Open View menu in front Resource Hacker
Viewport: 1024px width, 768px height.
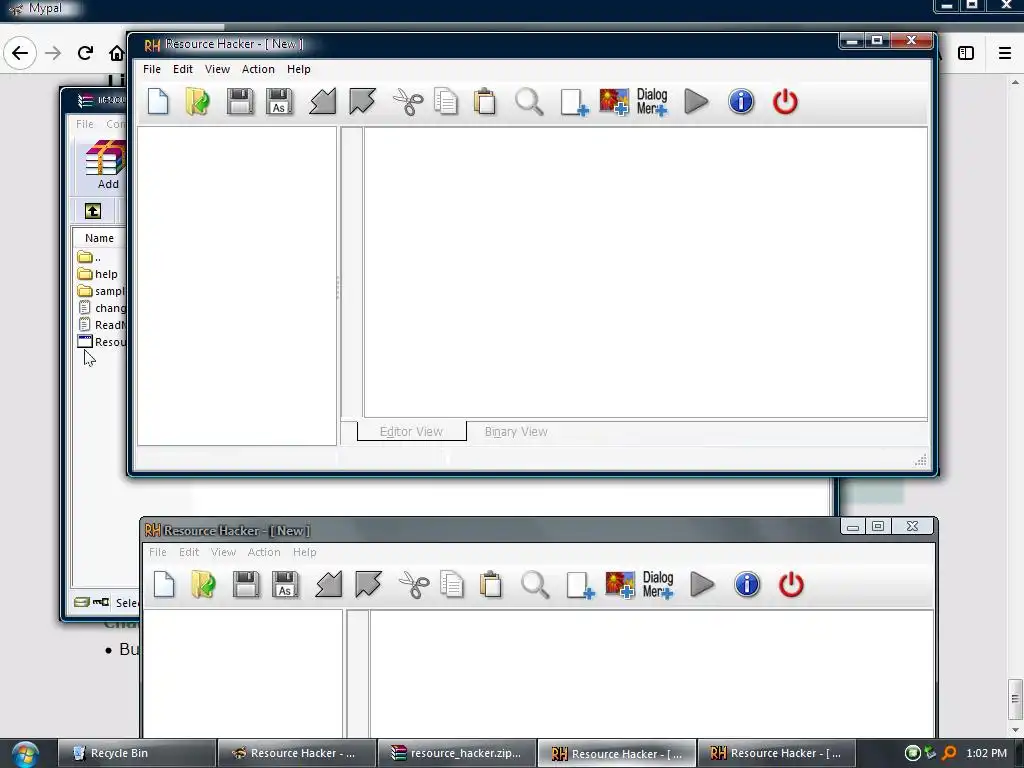(217, 69)
